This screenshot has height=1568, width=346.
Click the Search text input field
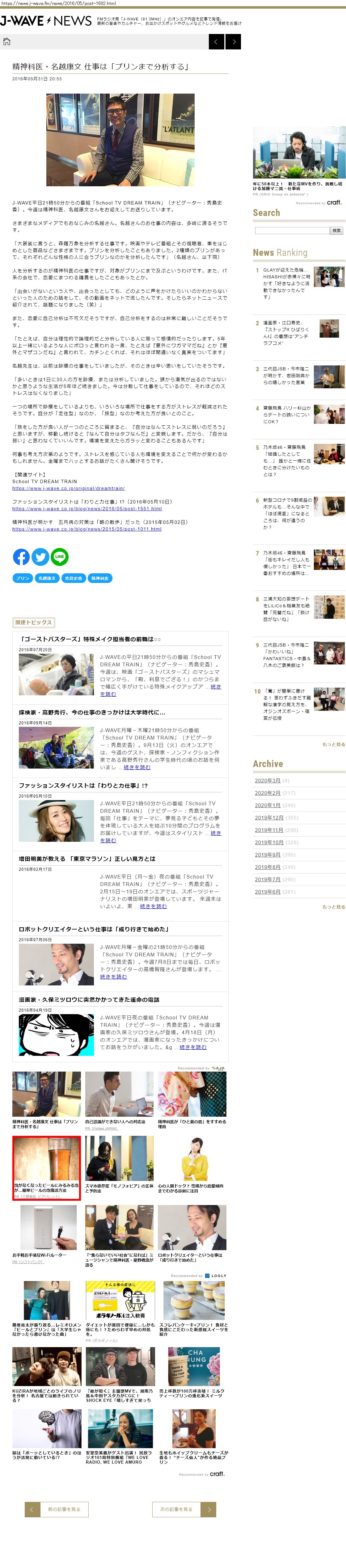[292, 231]
